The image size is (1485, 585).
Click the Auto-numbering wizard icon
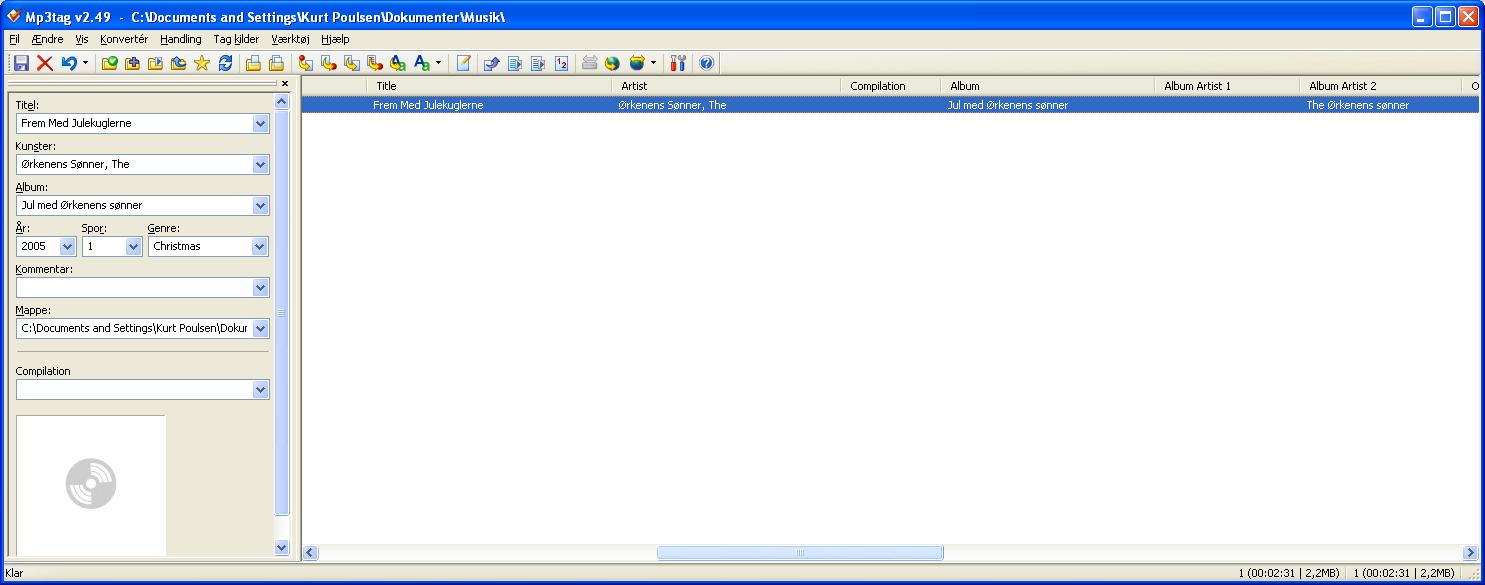tap(561, 63)
